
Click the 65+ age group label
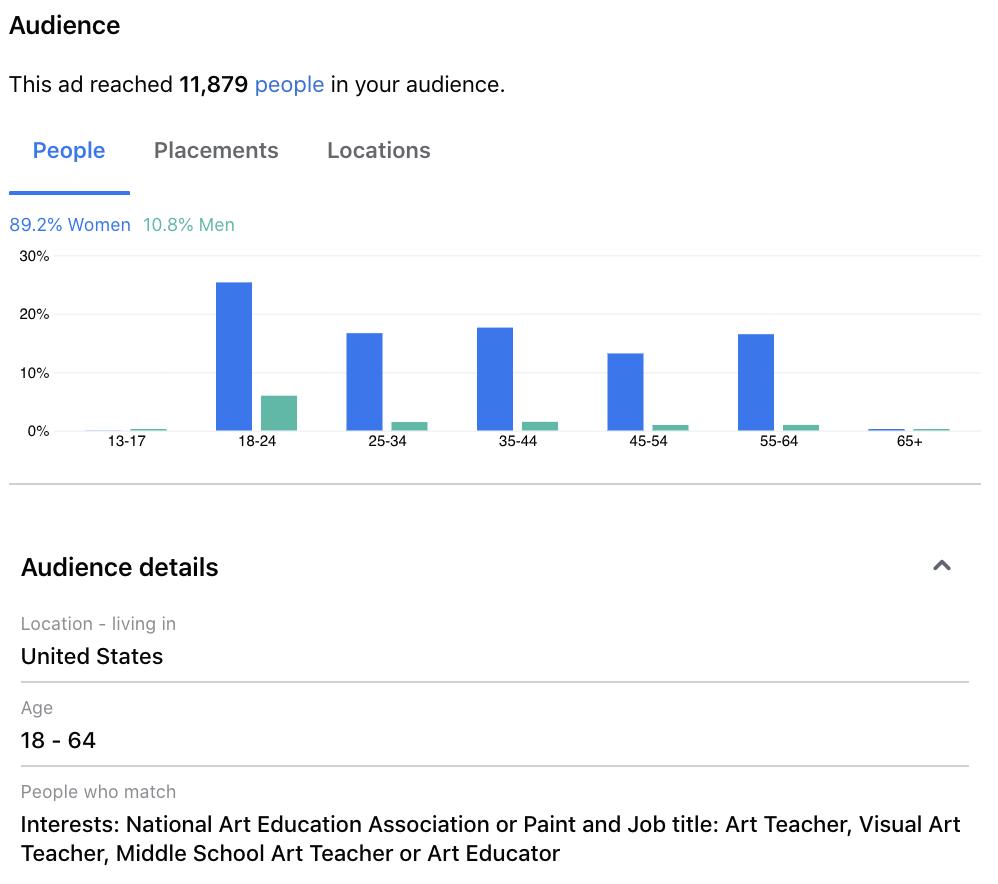click(909, 441)
